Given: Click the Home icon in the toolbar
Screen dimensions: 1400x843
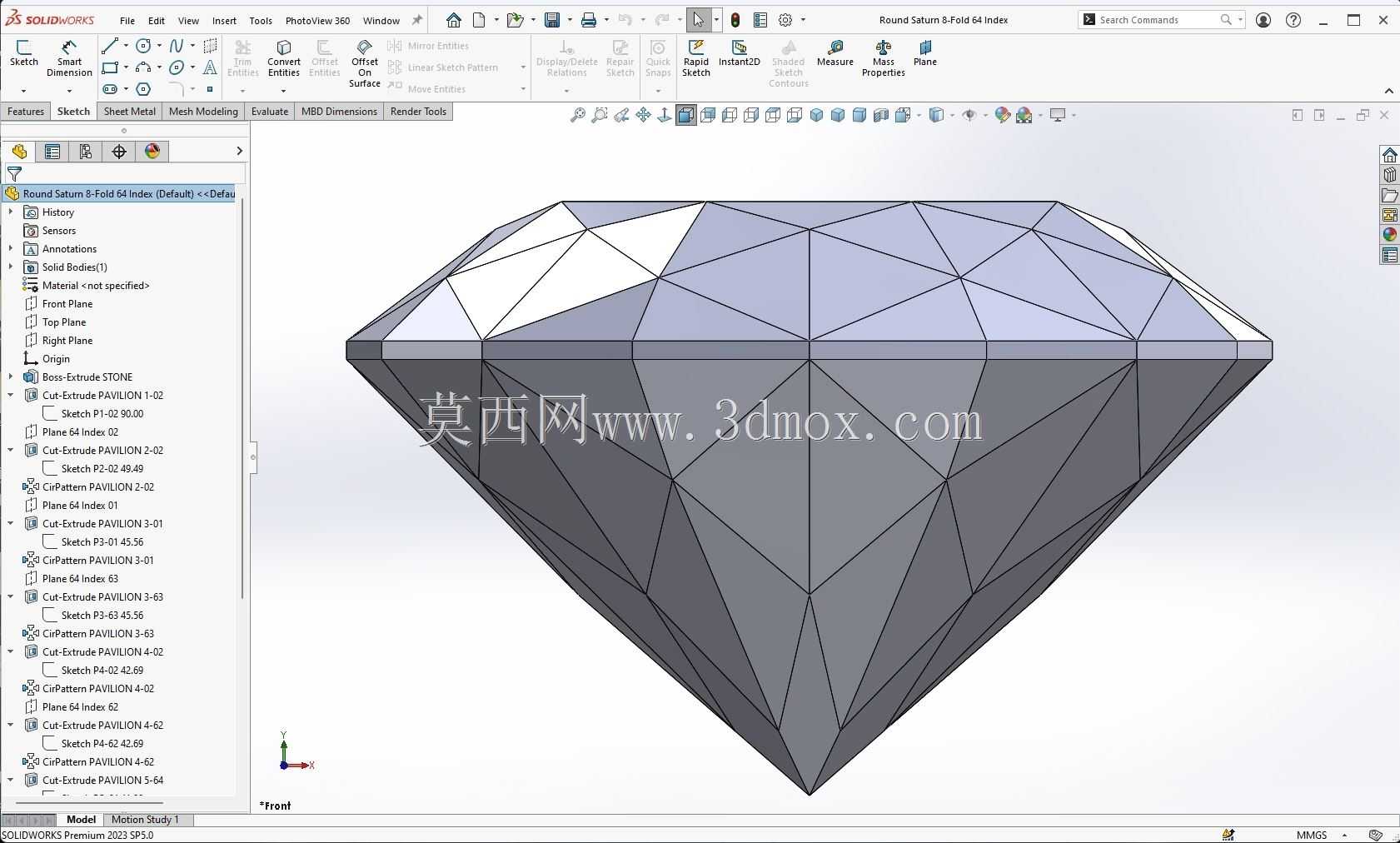Looking at the screenshot, I should point(454,20).
